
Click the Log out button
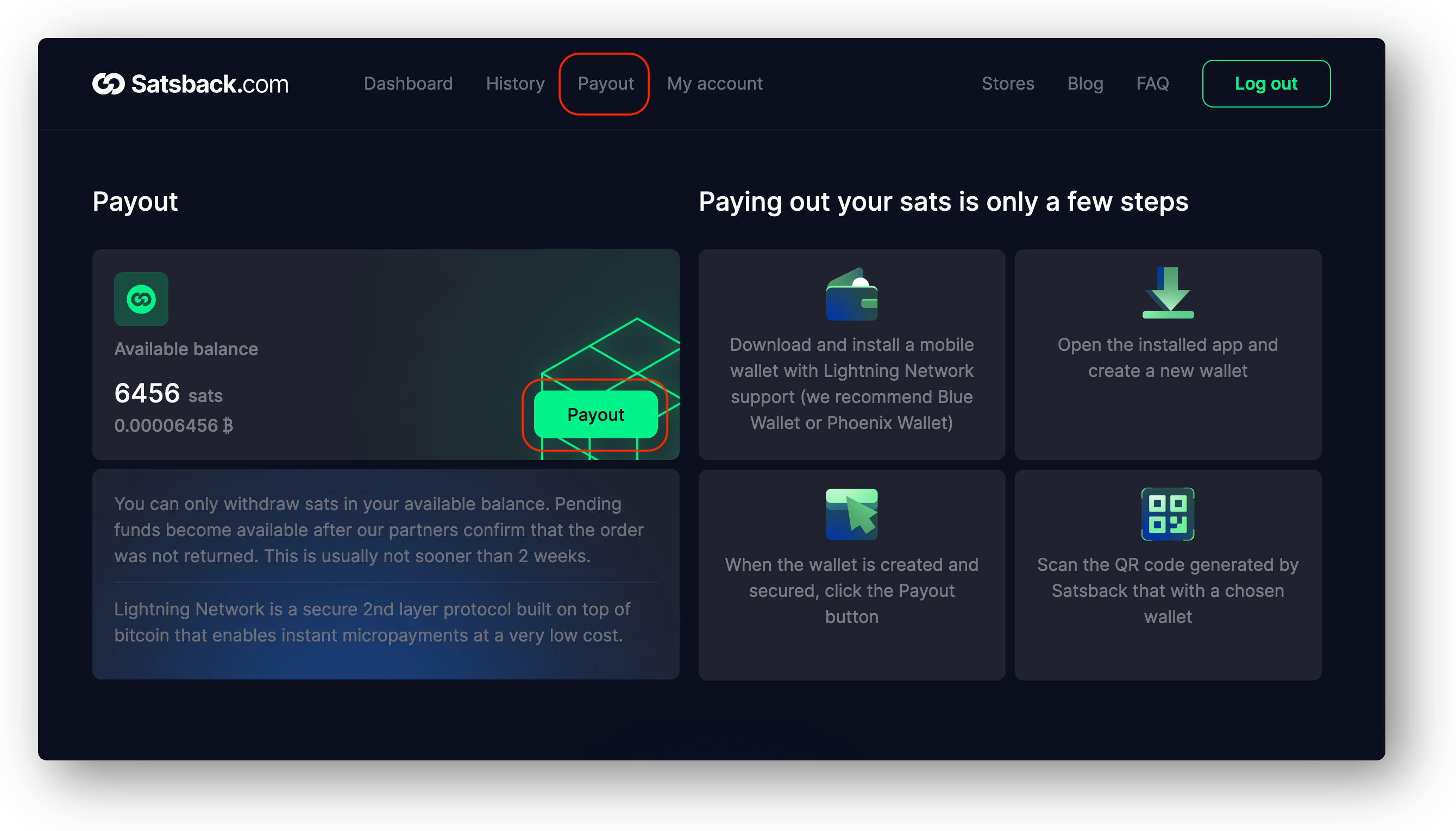pos(1266,84)
